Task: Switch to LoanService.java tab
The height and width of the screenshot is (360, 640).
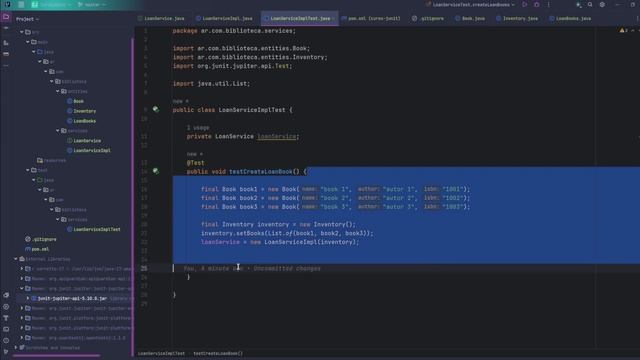Action: [x=161, y=18]
